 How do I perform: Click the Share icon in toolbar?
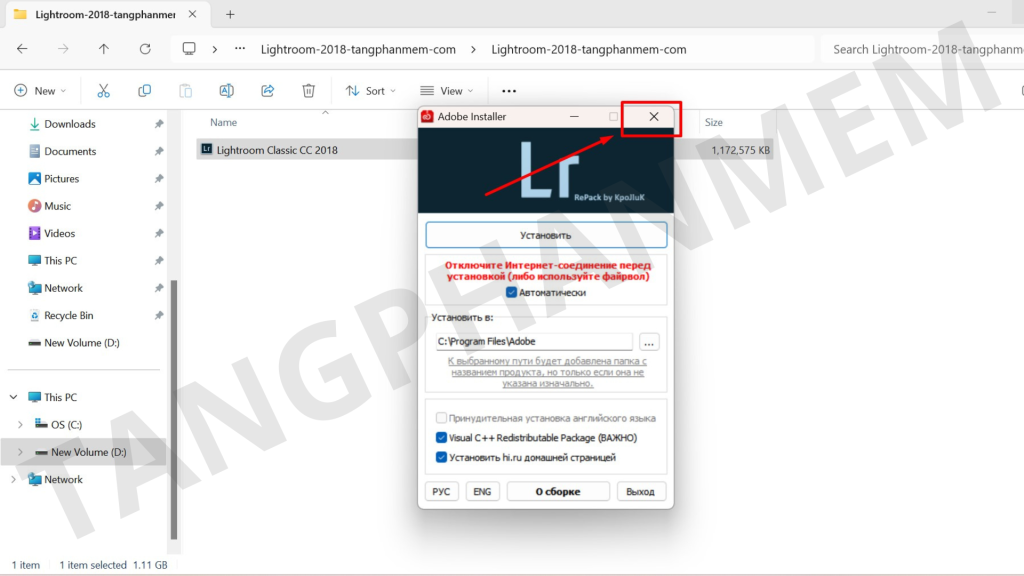[267, 91]
